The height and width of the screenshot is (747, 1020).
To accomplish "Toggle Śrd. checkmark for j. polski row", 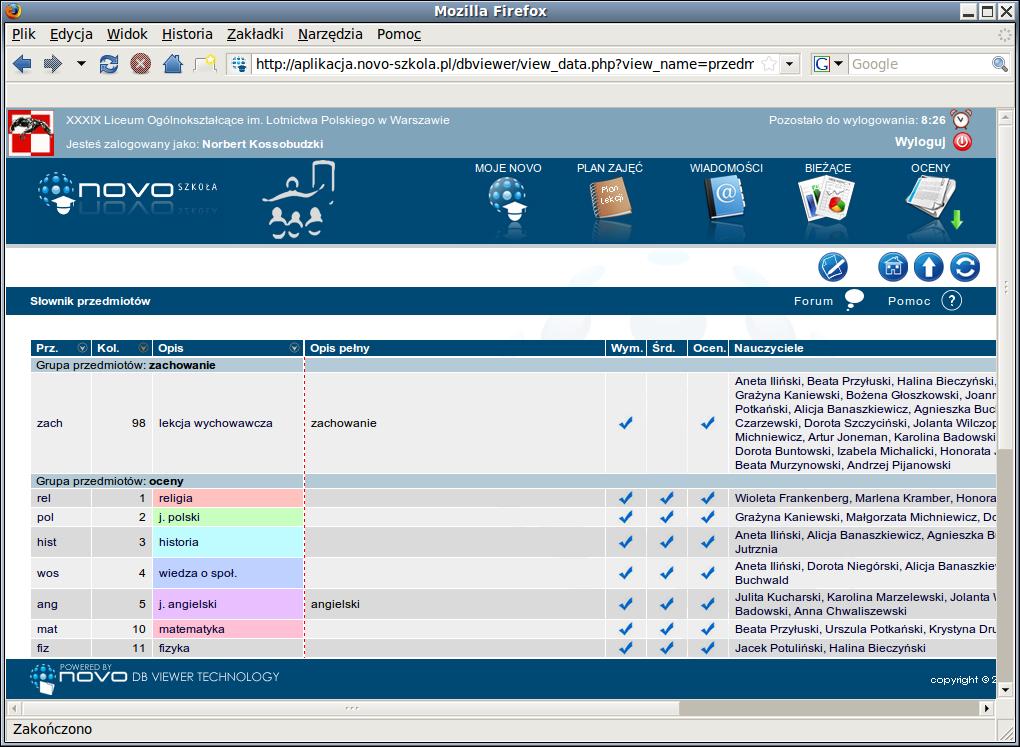I will (x=667, y=517).
